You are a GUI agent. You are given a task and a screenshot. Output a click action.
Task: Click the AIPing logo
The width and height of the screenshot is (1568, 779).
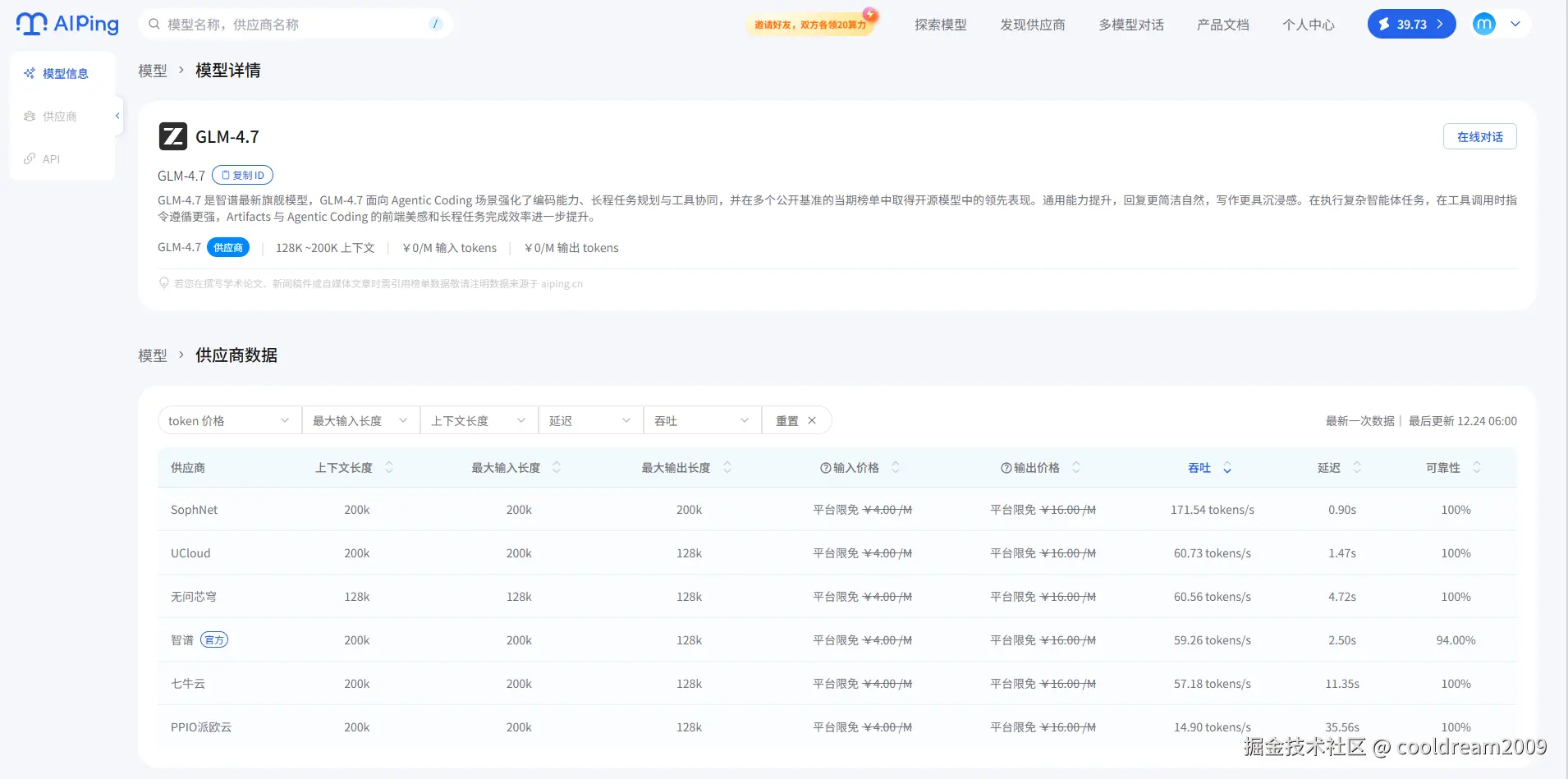click(67, 24)
